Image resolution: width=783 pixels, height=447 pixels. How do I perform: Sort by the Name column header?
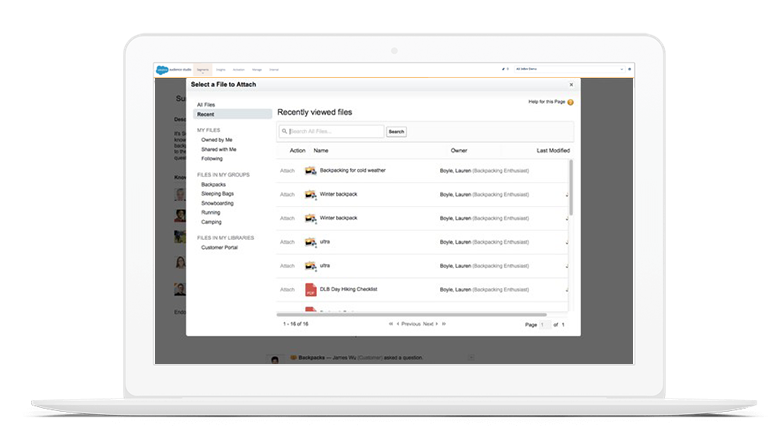tap(321, 150)
